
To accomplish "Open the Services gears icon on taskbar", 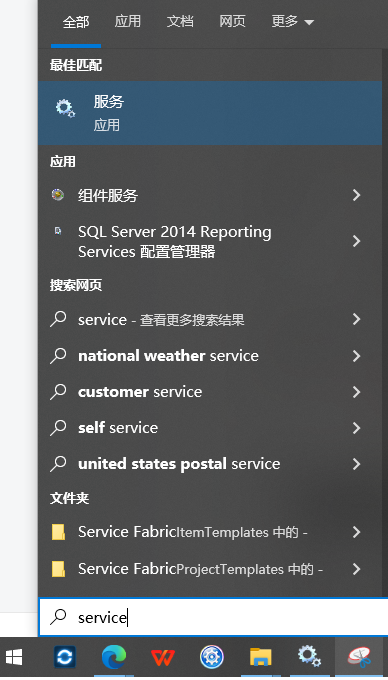I will click(310, 657).
